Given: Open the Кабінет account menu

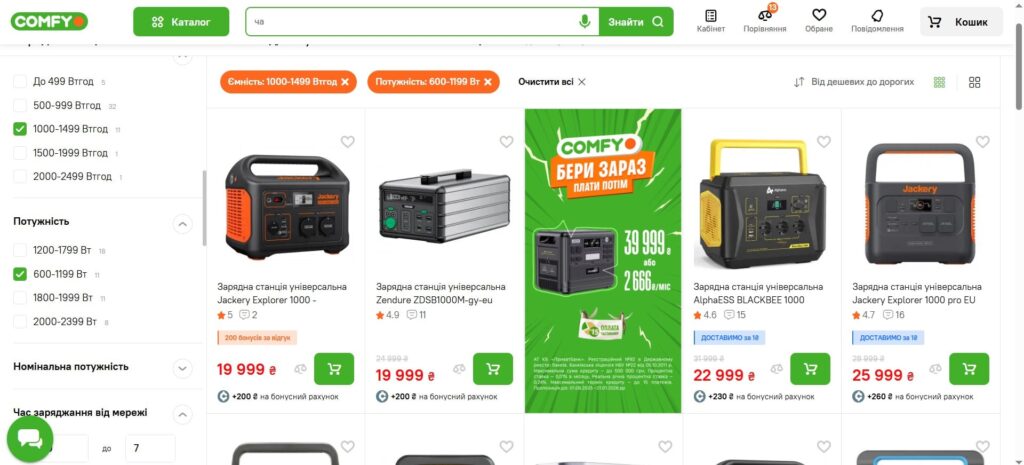Looking at the screenshot, I should click(x=711, y=21).
